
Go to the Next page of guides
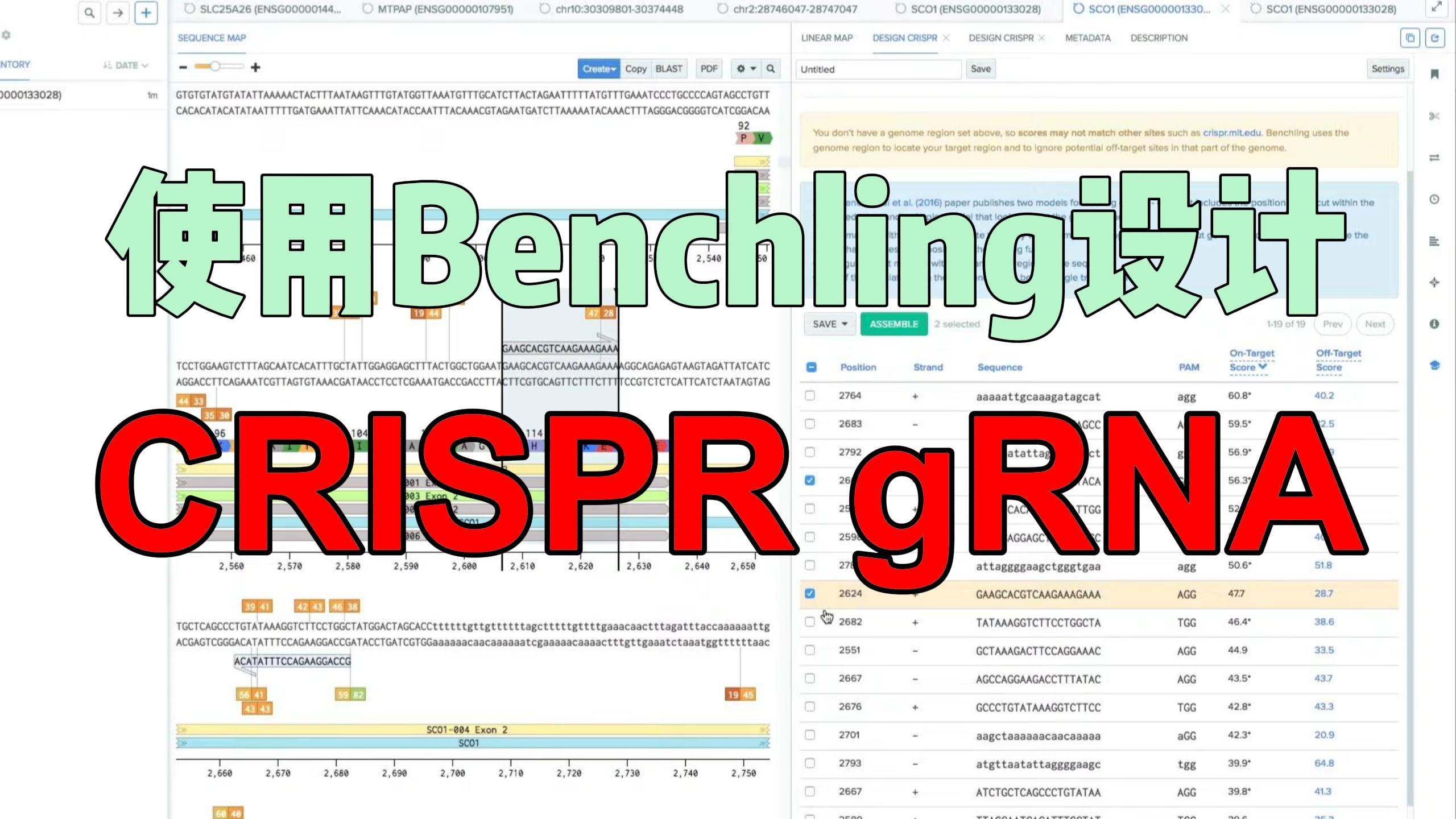[x=1375, y=324]
